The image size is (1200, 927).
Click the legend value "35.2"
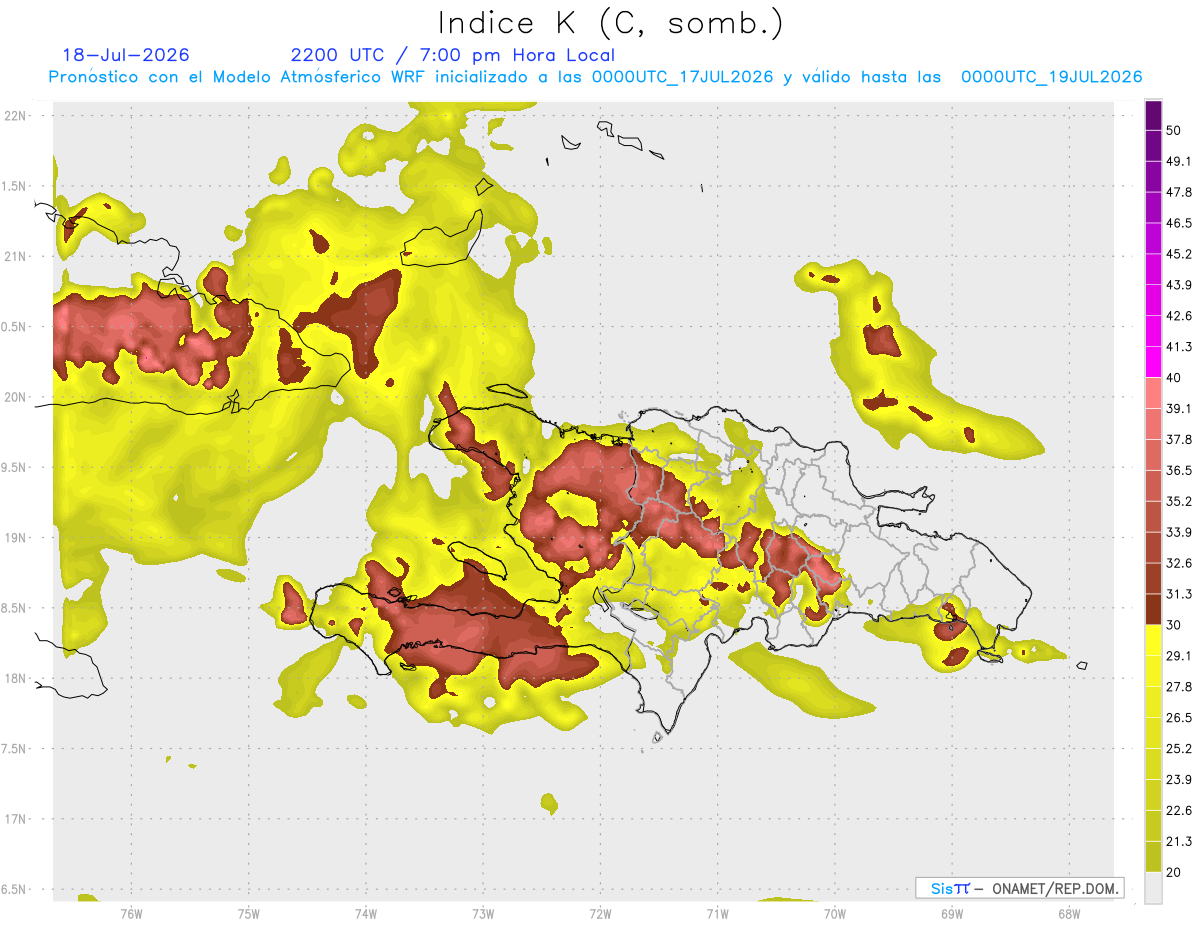point(1179,501)
